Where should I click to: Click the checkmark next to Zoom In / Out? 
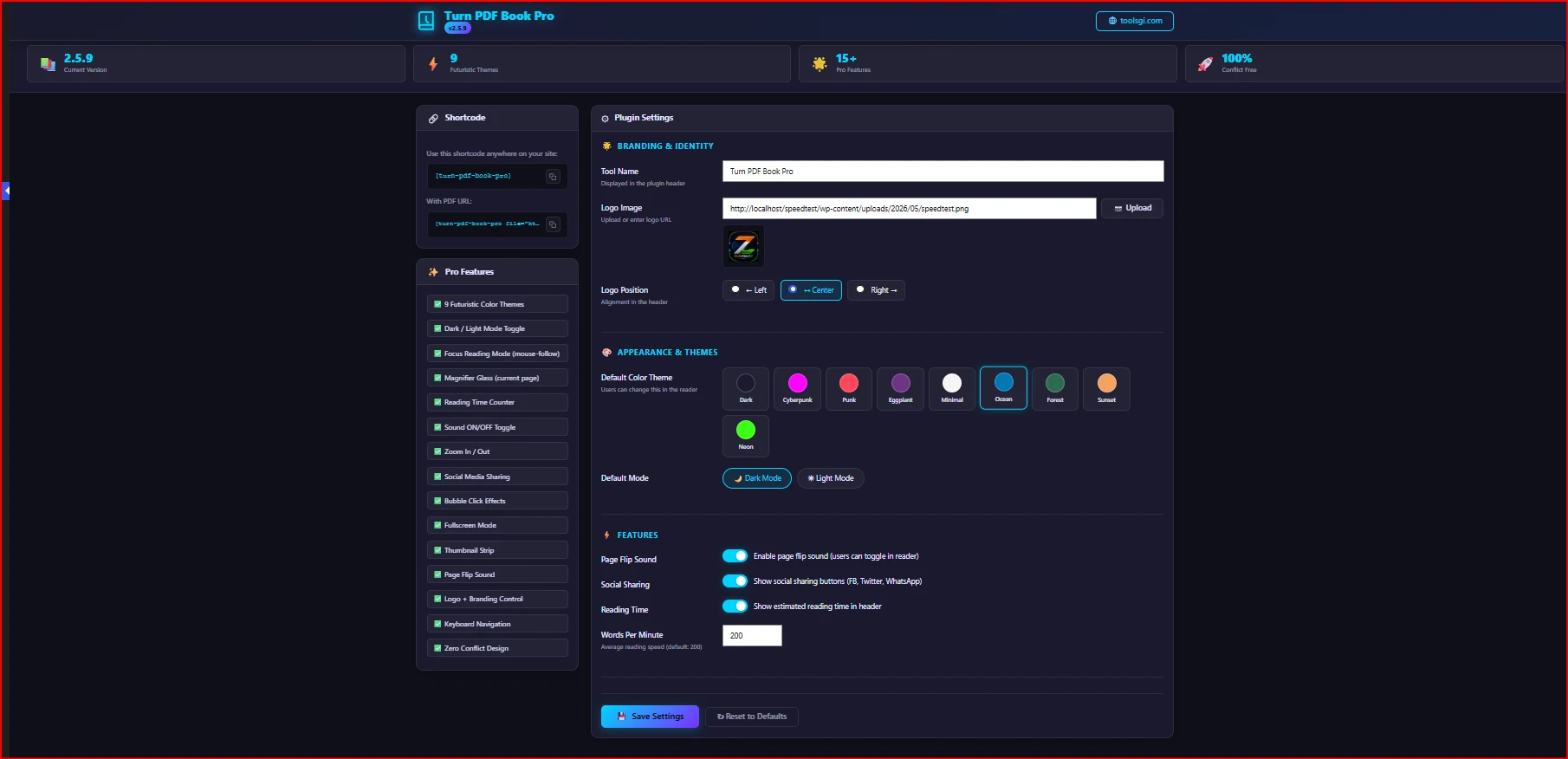click(437, 451)
